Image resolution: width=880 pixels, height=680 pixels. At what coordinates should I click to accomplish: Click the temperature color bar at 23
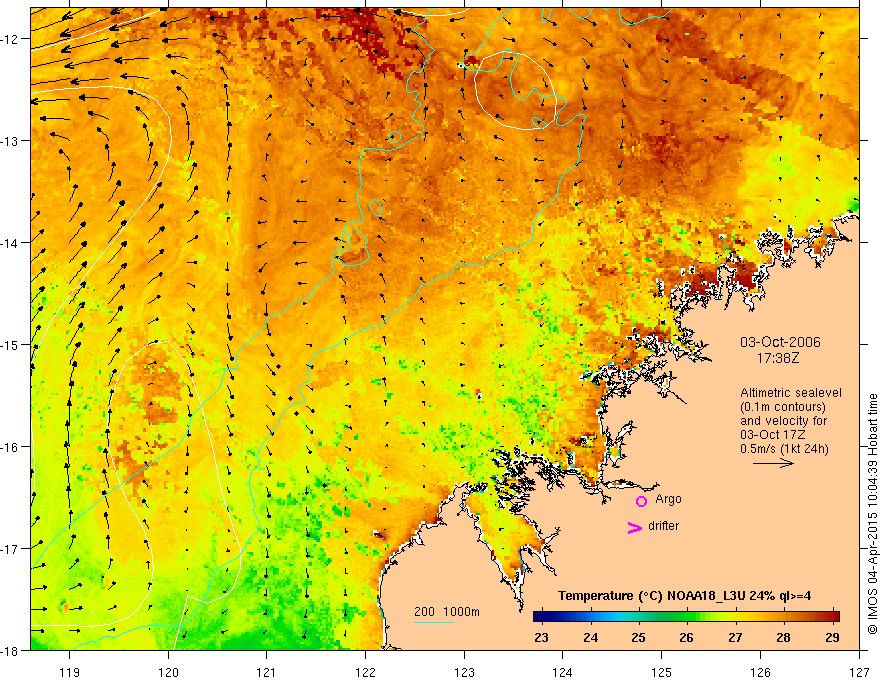(x=541, y=617)
